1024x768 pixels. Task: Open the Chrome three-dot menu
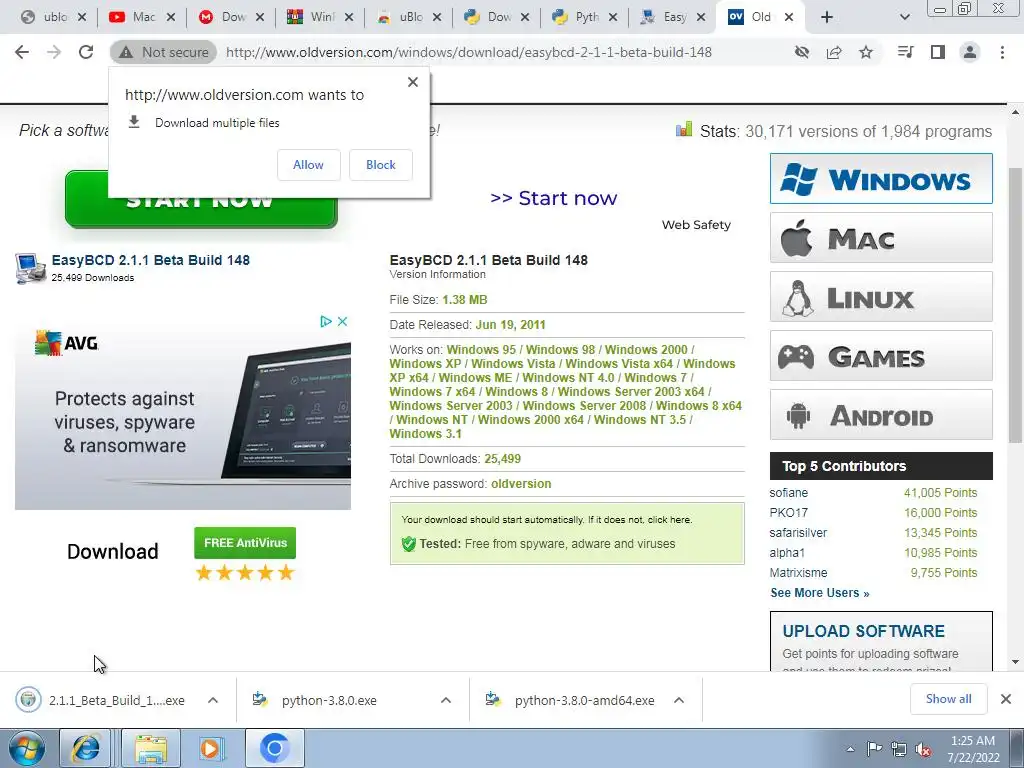click(1002, 52)
